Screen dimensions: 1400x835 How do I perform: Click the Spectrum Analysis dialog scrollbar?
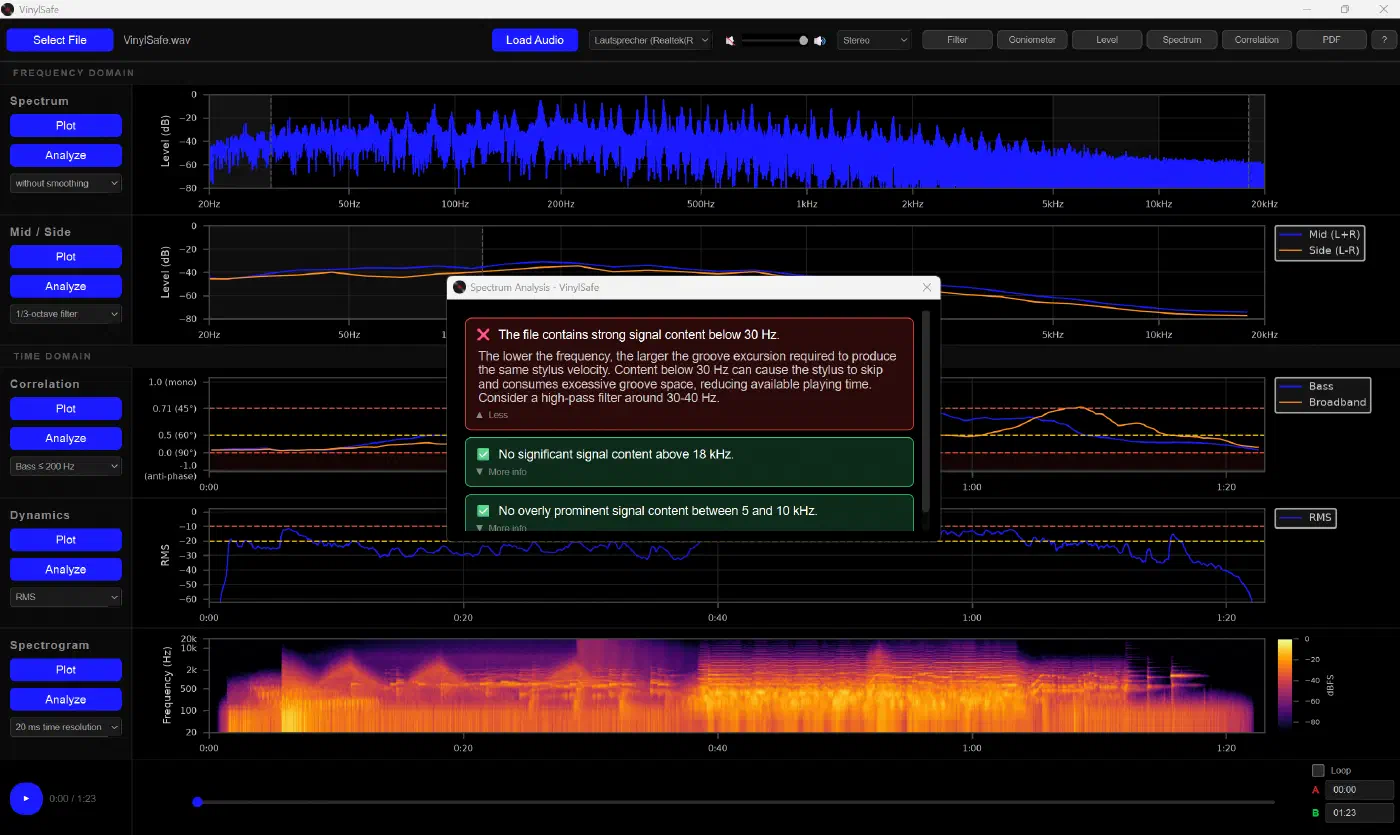click(925, 410)
